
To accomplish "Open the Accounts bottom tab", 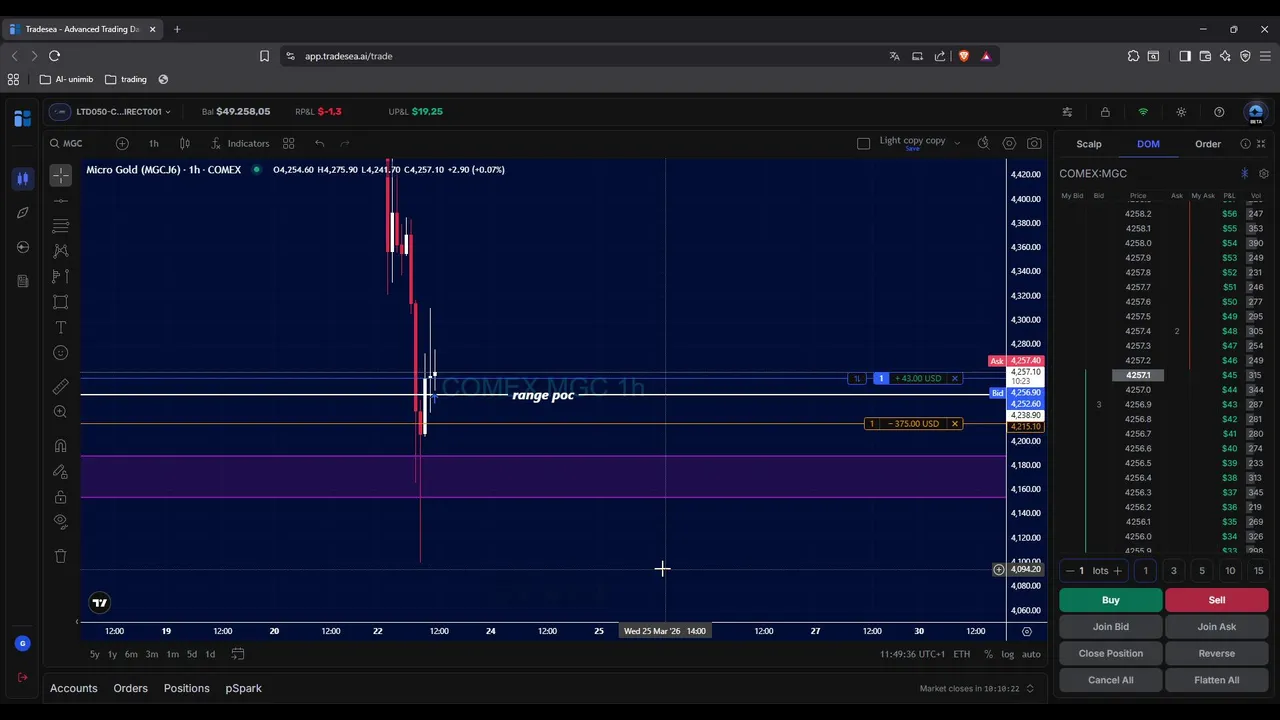I will [x=74, y=688].
